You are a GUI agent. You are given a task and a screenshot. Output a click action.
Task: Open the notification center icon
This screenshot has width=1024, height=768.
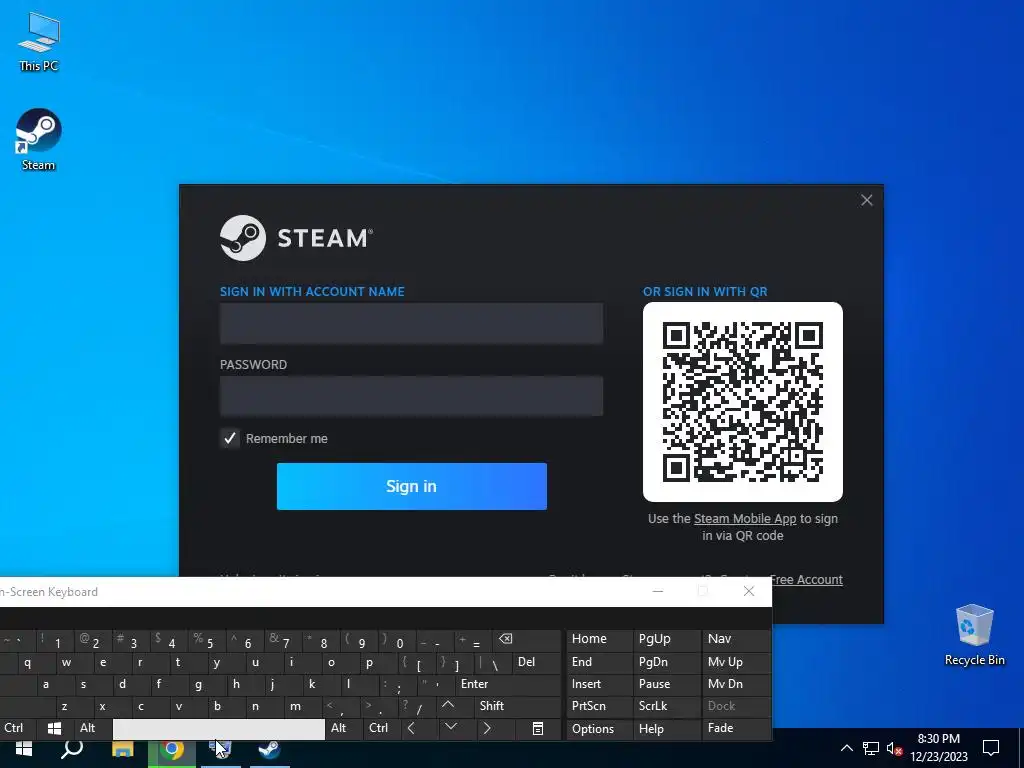click(x=991, y=748)
